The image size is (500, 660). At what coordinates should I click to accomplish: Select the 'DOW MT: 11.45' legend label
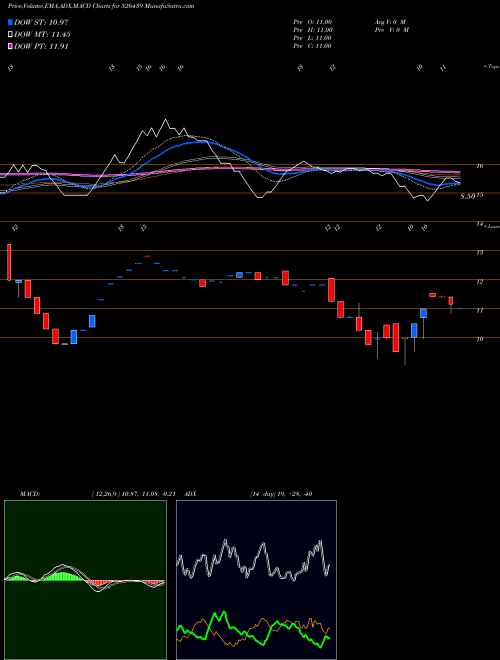pos(42,35)
